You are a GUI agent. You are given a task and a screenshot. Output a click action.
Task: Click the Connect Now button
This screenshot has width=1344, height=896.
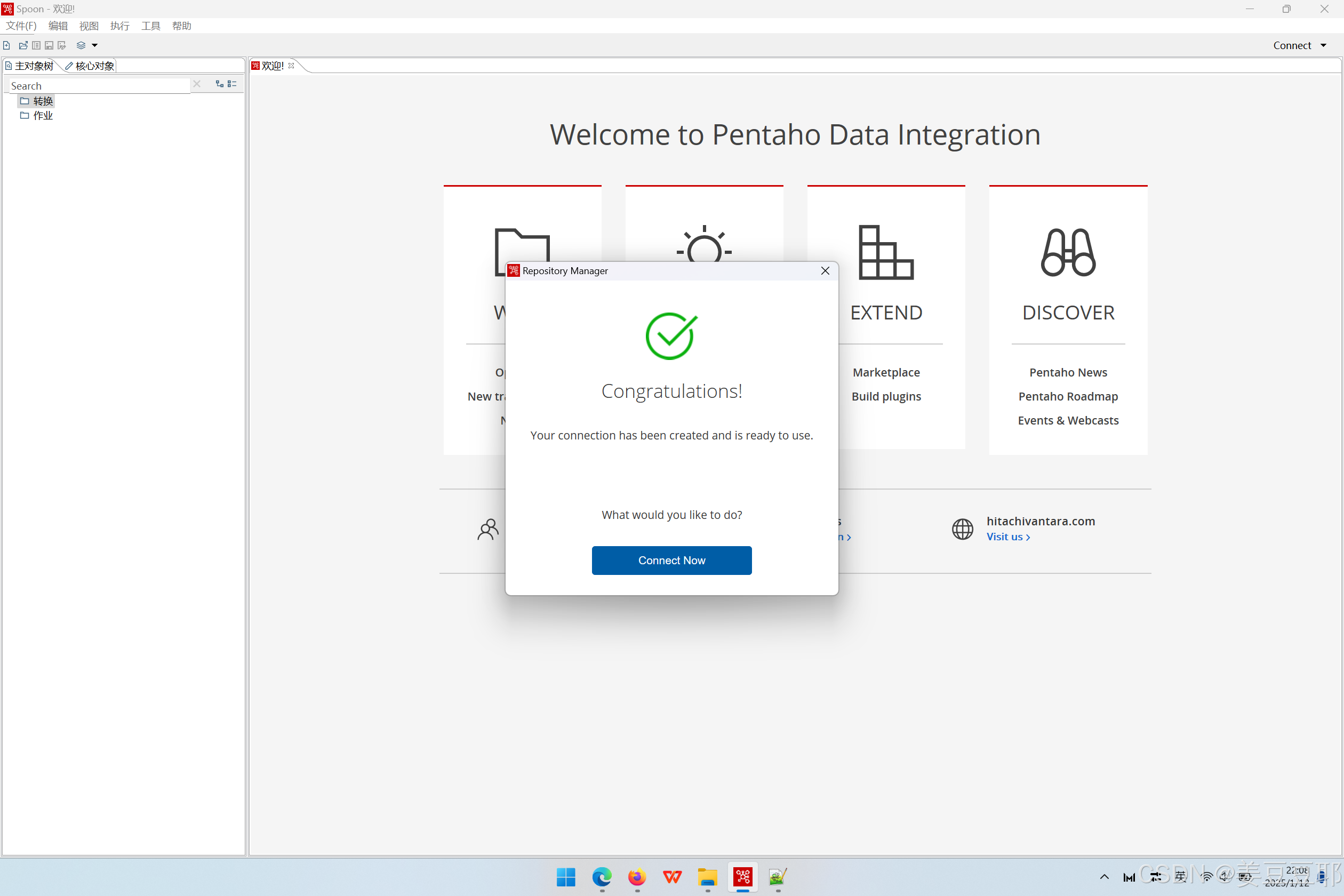[x=671, y=560]
